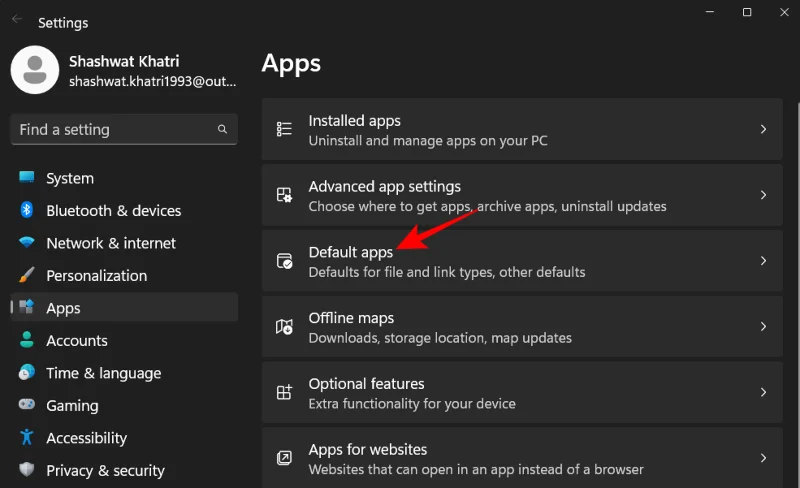Select Accounts in sidebar
800x488 pixels.
(124, 340)
